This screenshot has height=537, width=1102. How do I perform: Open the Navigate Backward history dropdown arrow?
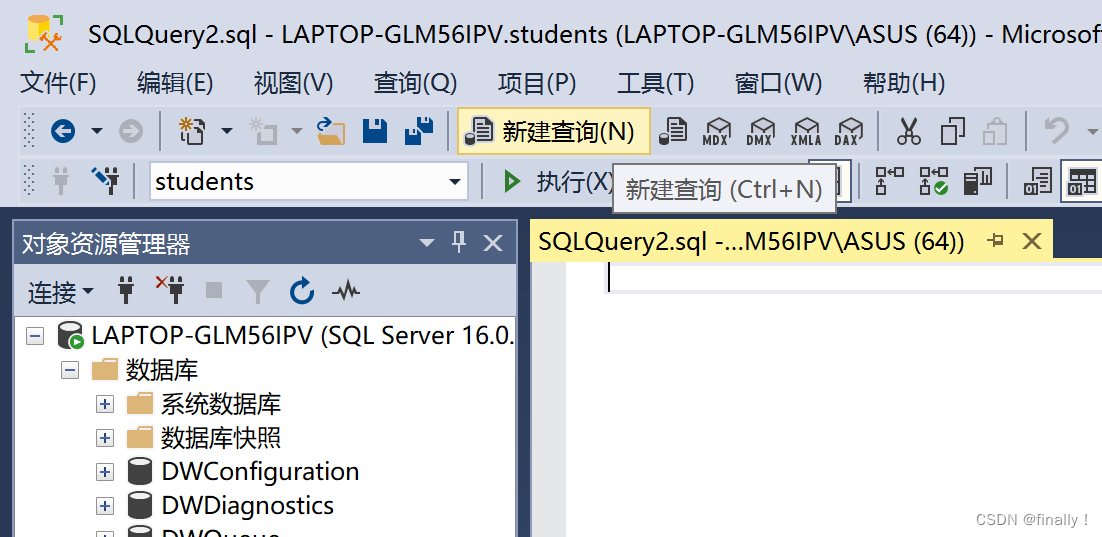point(96,131)
